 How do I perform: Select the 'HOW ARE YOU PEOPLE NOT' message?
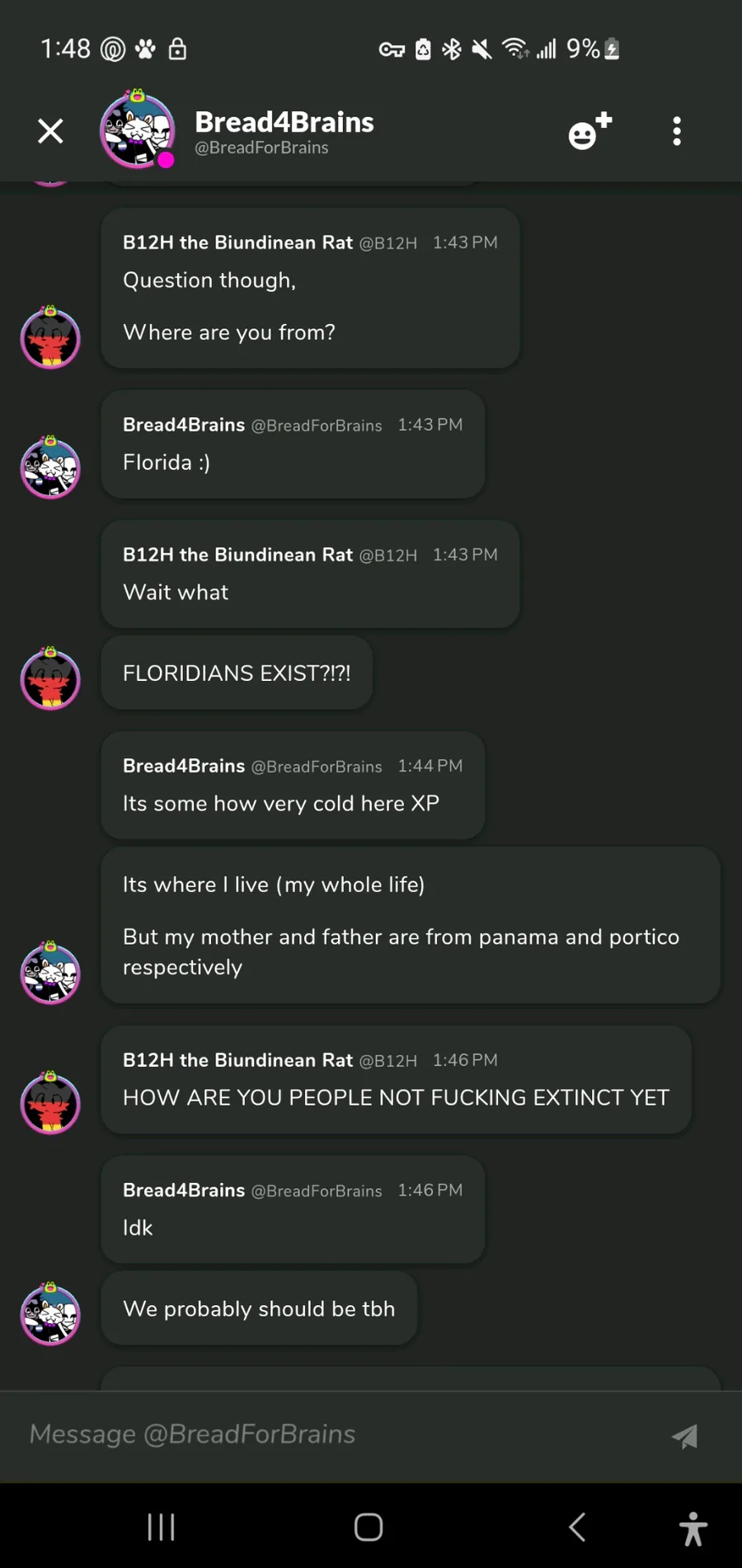(x=396, y=1079)
